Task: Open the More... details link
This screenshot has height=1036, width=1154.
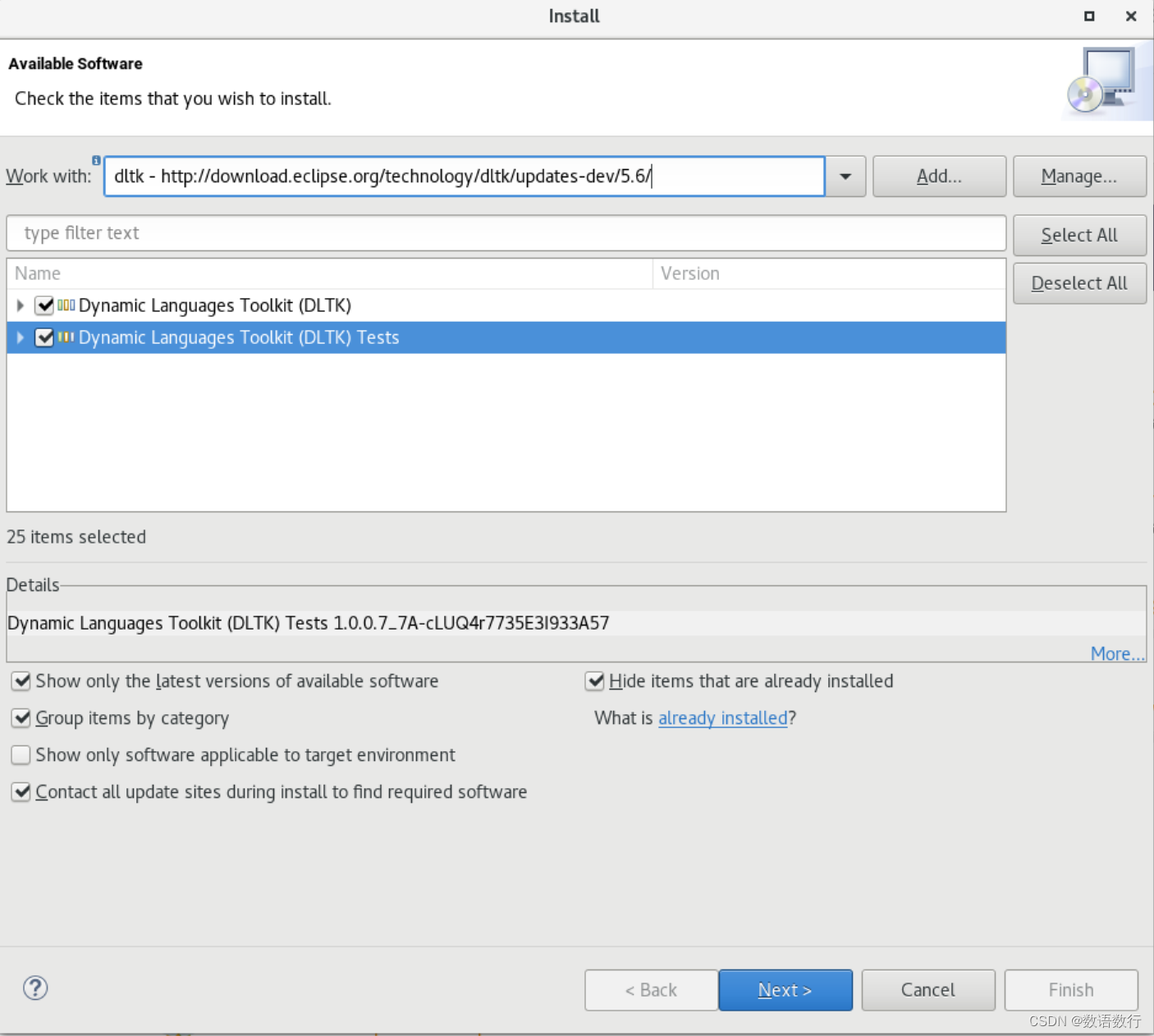Action: pos(1117,654)
